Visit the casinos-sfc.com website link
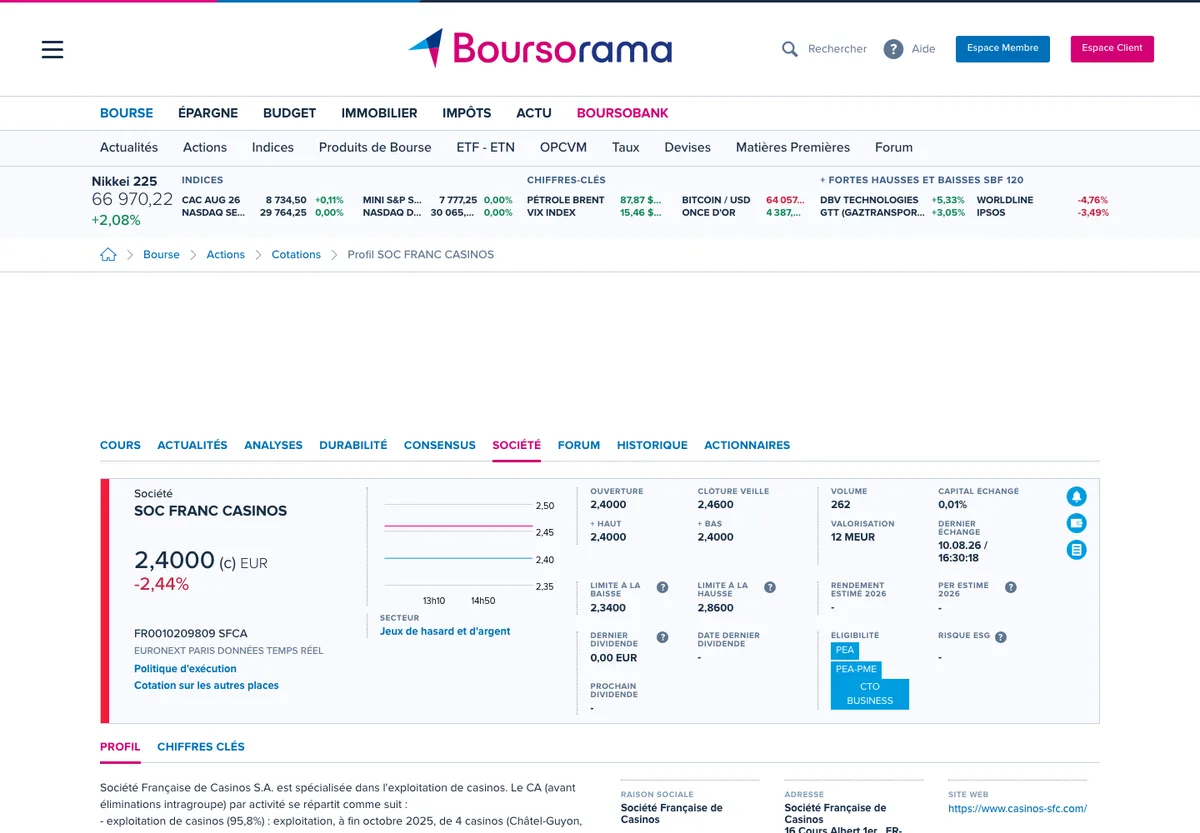Screen dimensions: 1200x833 pyautogui.click(x=1017, y=809)
